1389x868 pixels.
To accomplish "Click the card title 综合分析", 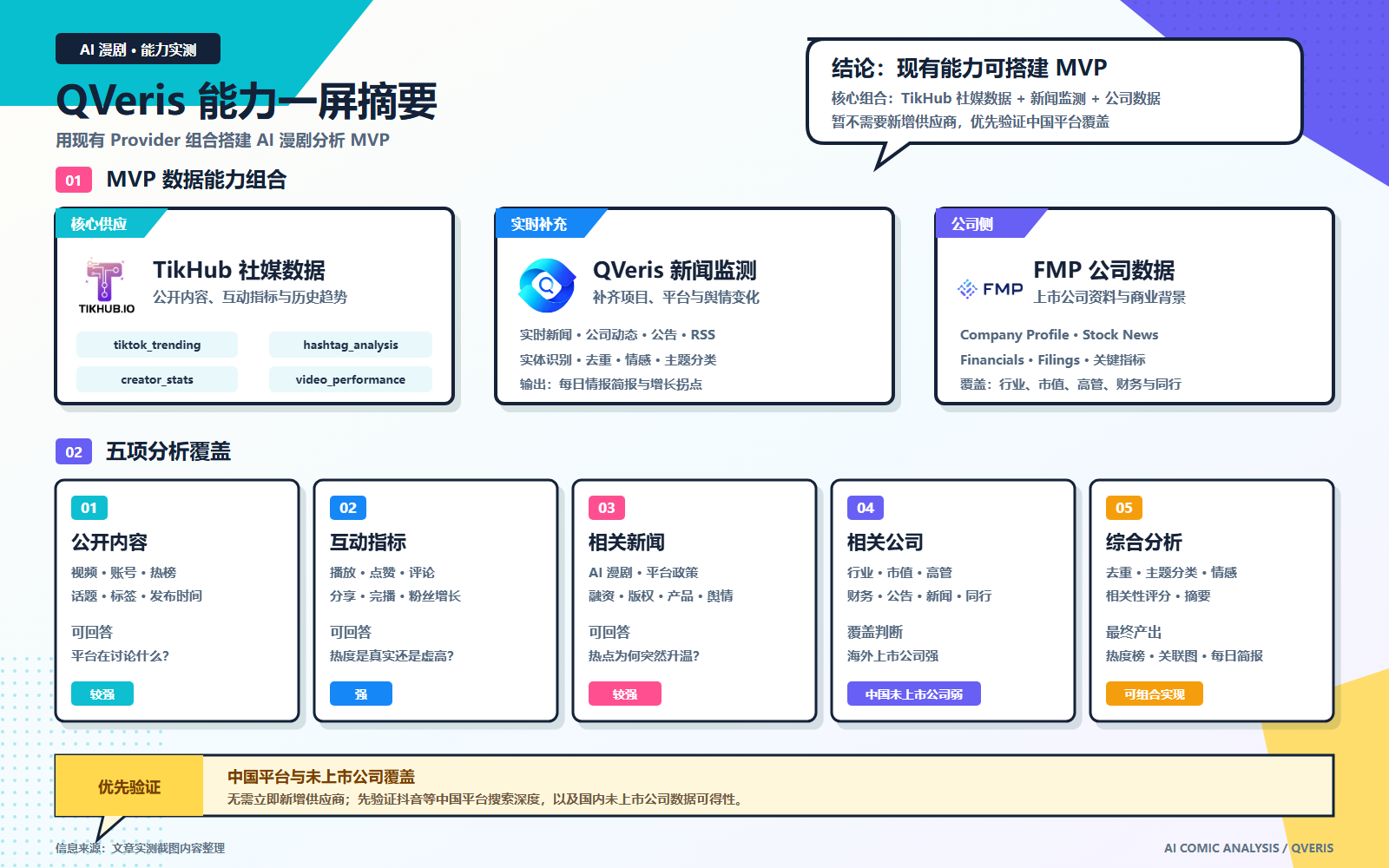I will point(1144,542).
